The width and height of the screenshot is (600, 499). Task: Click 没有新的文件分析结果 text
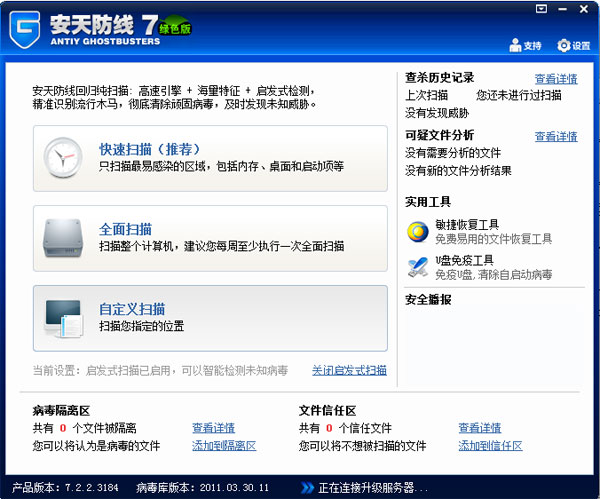458,171
